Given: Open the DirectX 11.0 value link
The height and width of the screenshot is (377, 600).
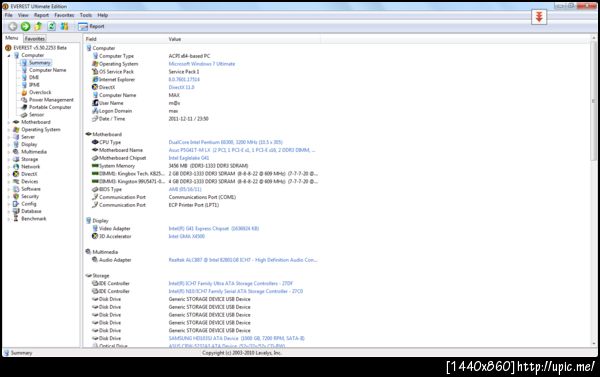Looking at the screenshot, I should [x=181, y=87].
